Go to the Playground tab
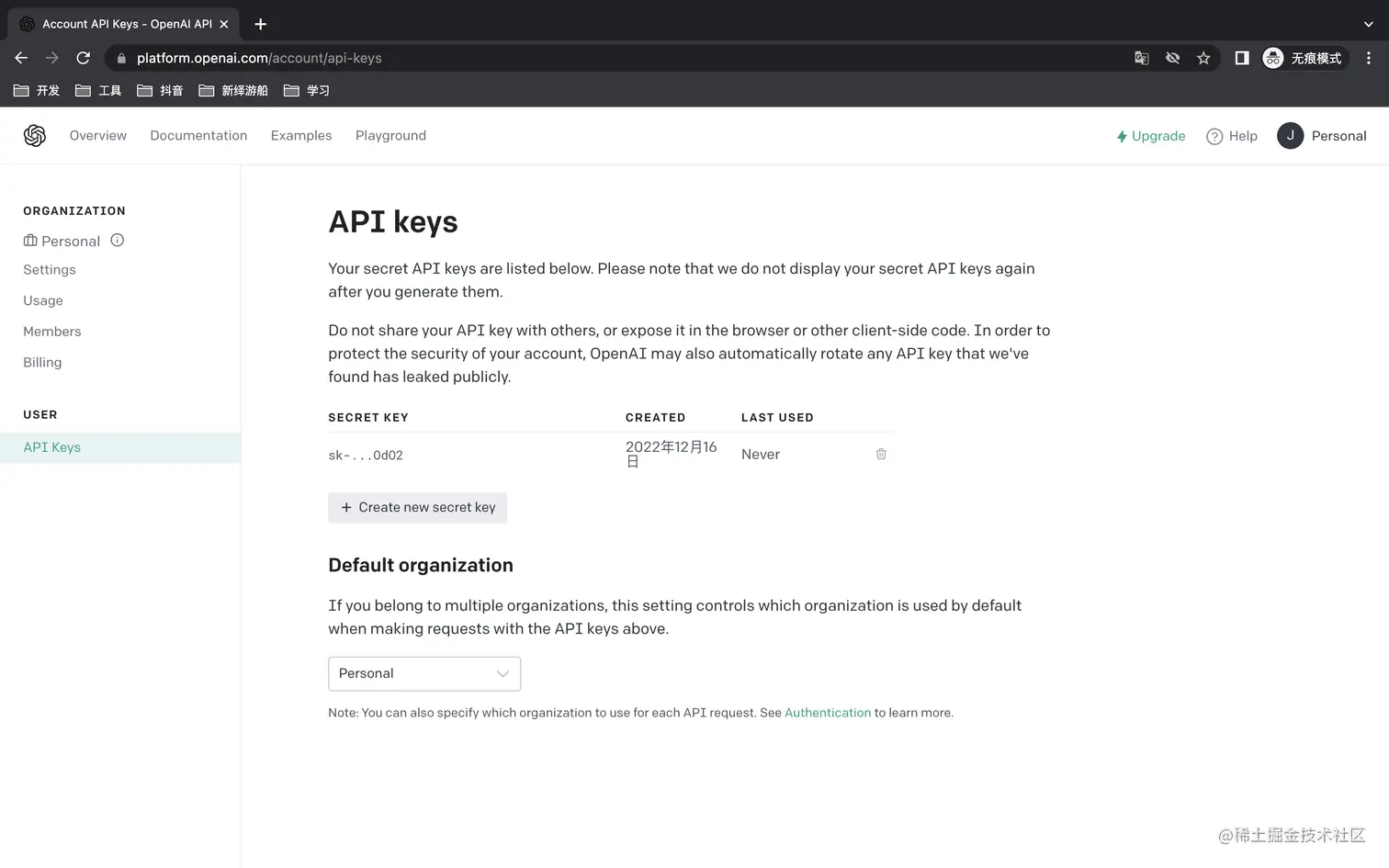This screenshot has width=1389, height=868. pyautogui.click(x=390, y=136)
